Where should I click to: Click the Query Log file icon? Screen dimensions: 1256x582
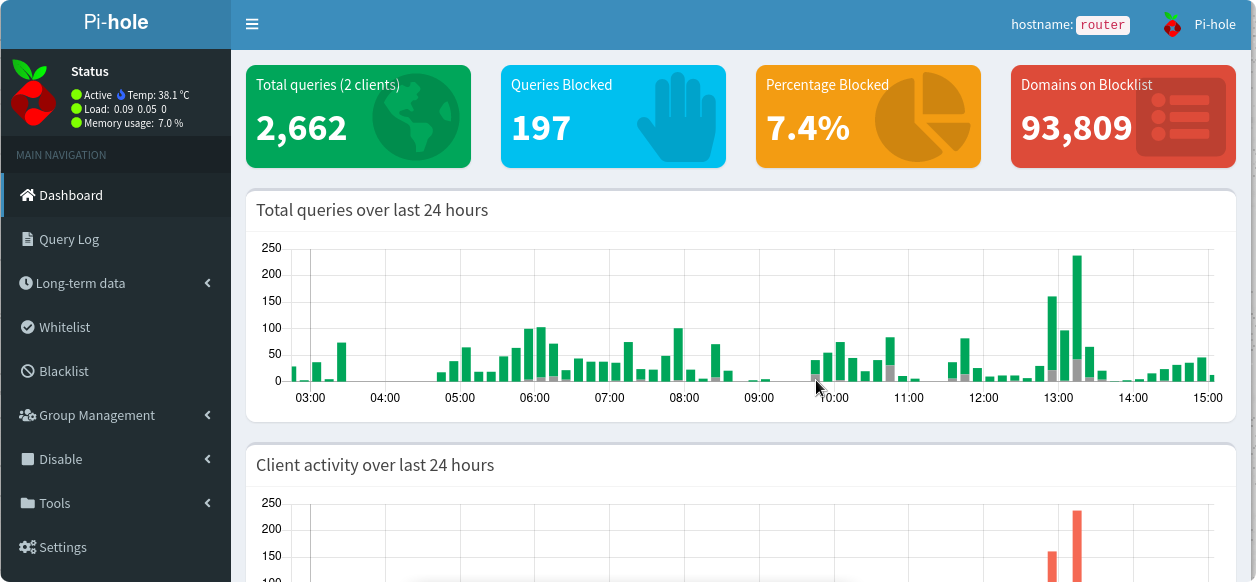pos(27,239)
